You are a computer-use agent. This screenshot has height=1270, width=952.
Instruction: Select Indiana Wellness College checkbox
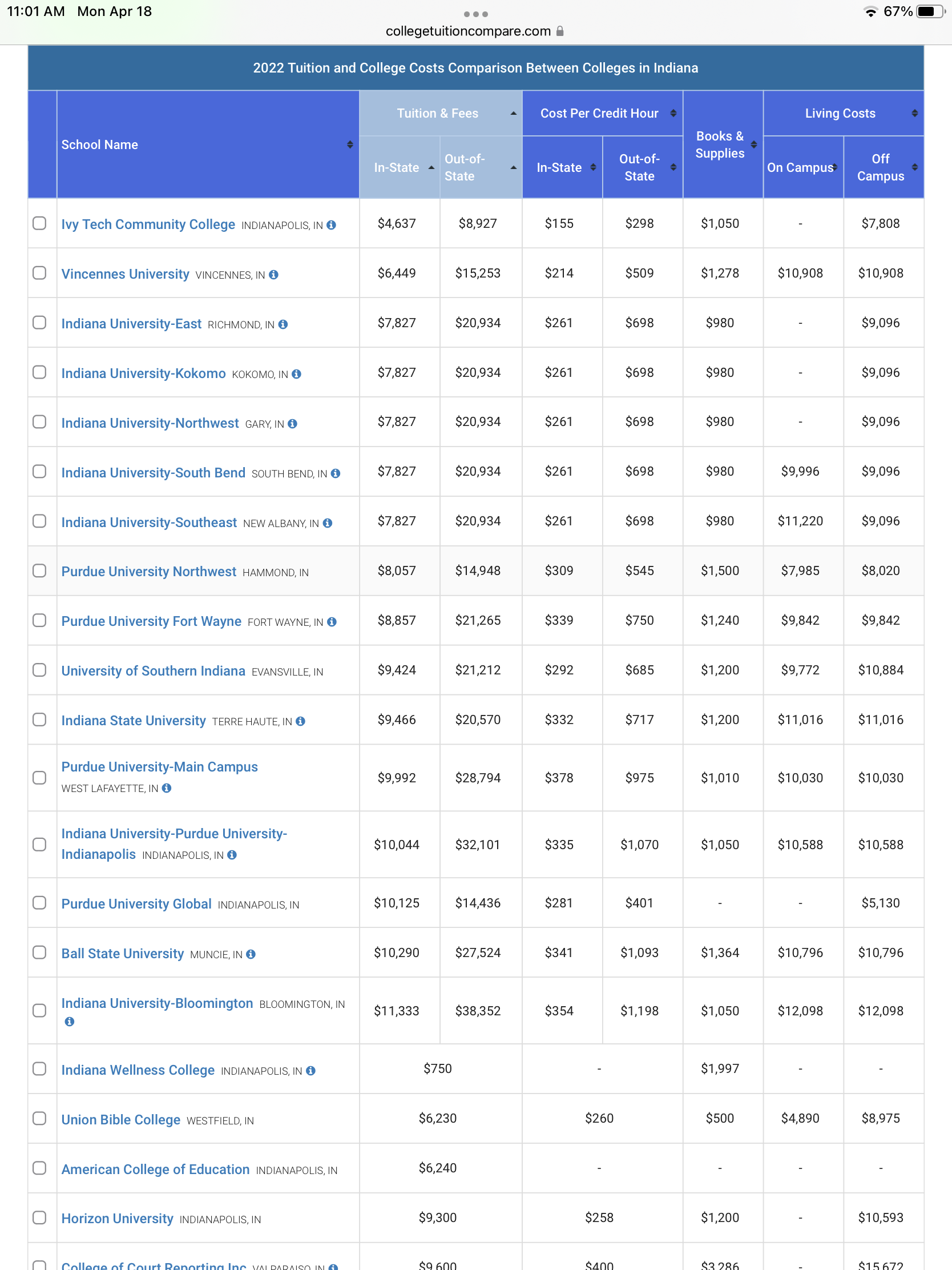39,1068
